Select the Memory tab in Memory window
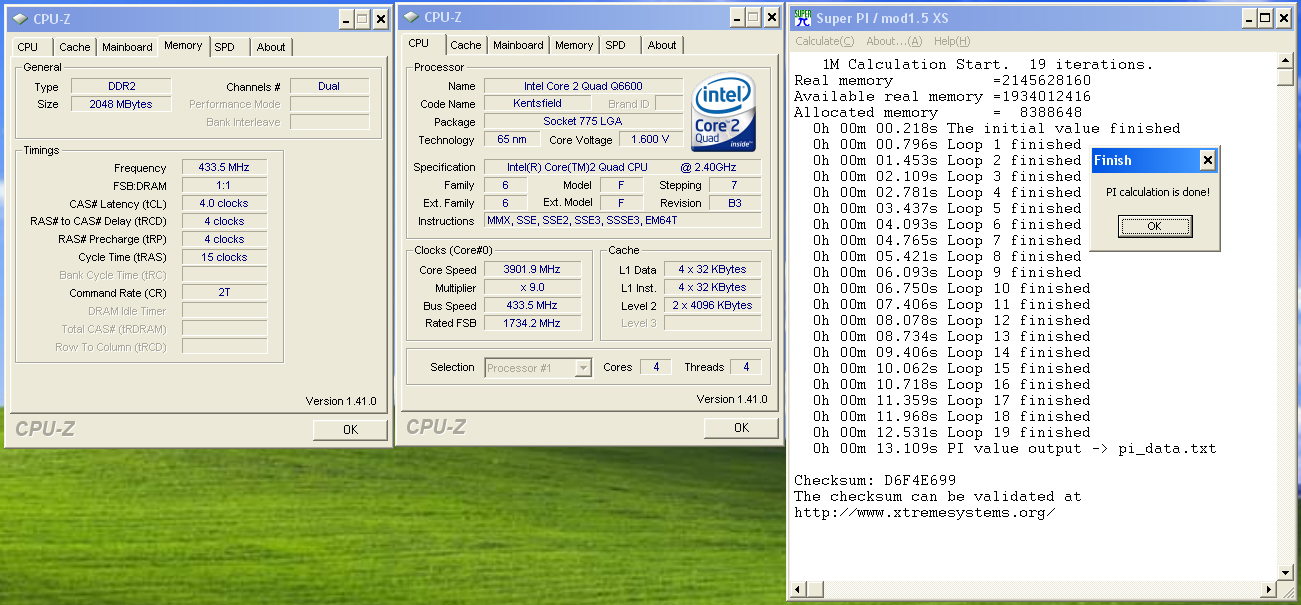The image size is (1301, 605). point(183,45)
